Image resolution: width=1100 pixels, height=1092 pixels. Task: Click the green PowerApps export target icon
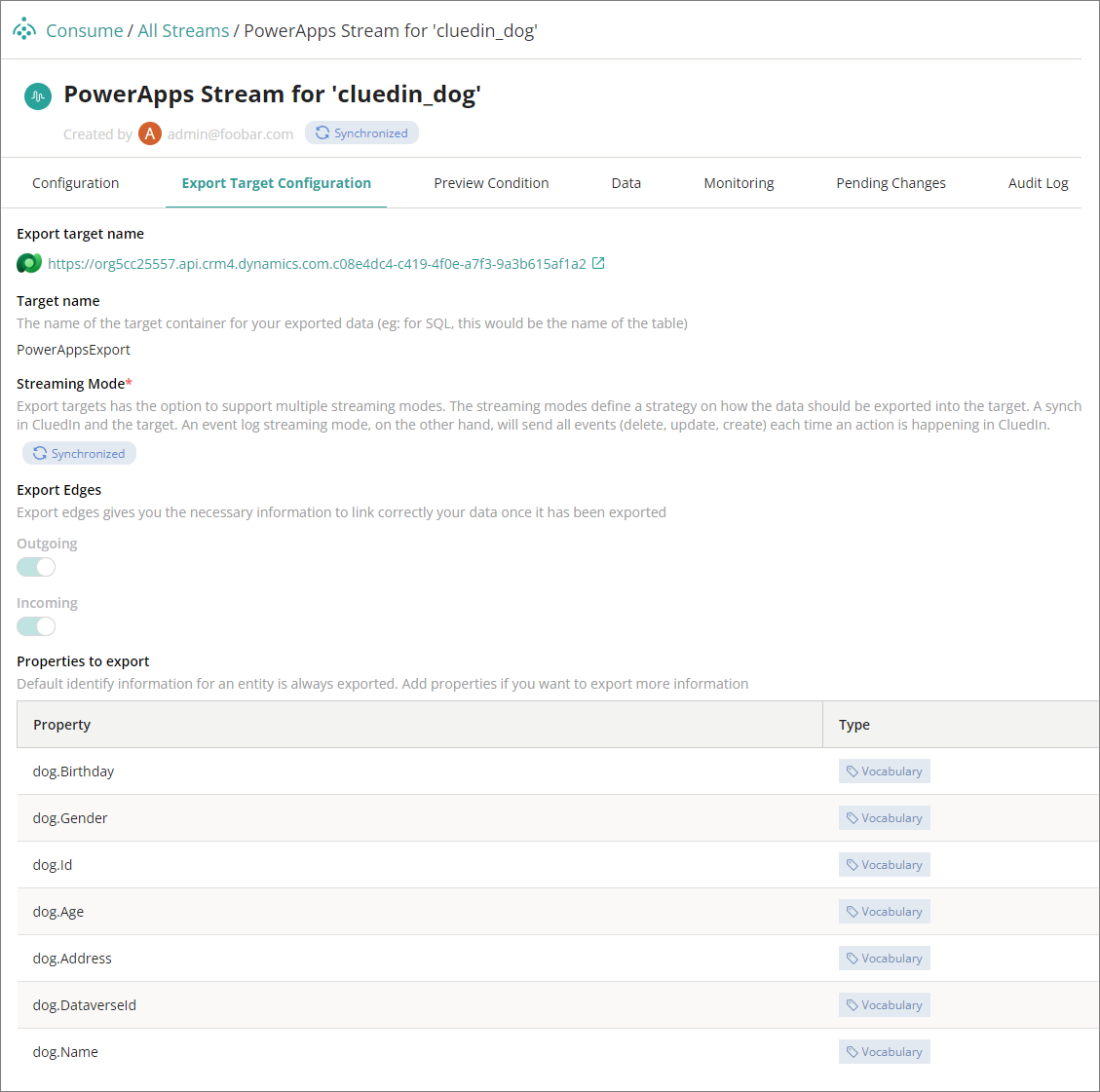[x=28, y=263]
